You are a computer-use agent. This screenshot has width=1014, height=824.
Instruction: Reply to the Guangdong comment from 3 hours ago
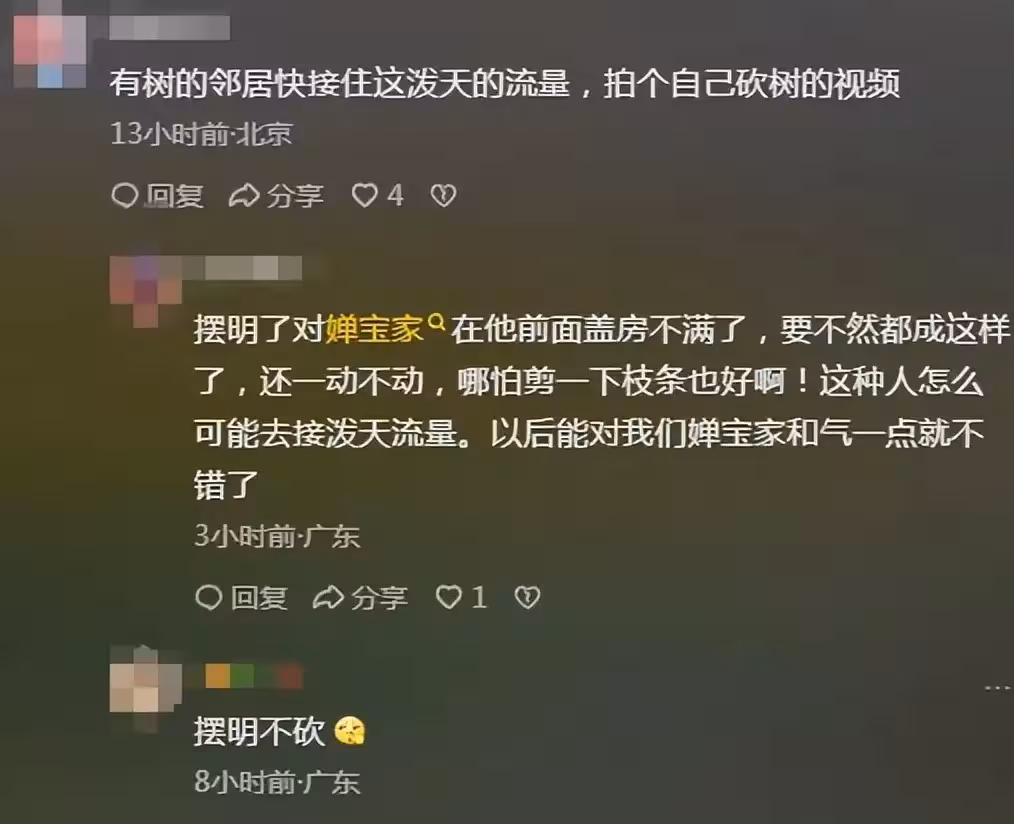pos(241,597)
